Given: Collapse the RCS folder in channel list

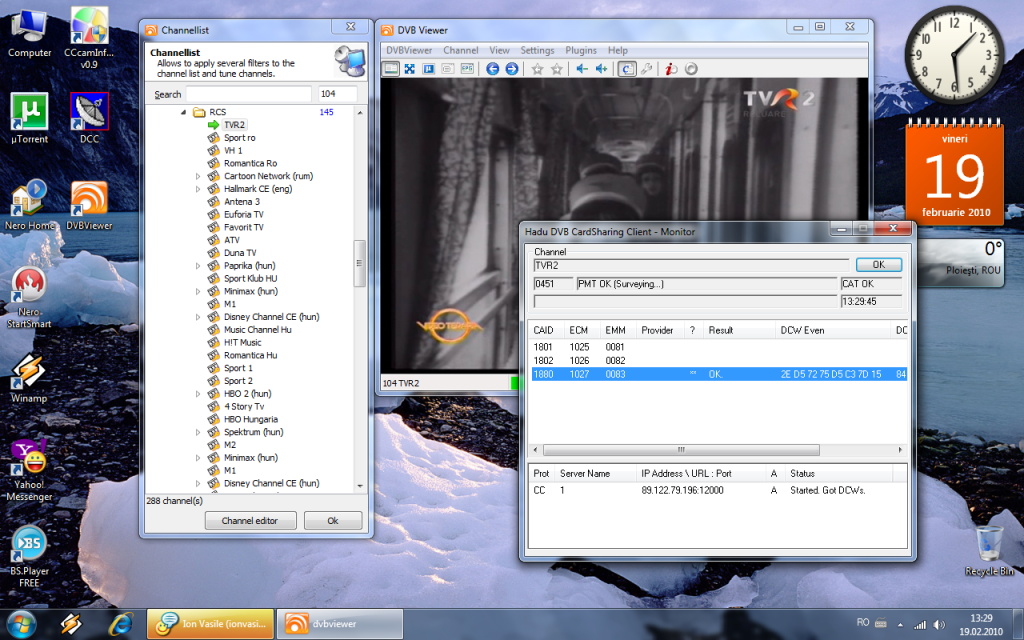Looking at the screenshot, I should point(184,113).
